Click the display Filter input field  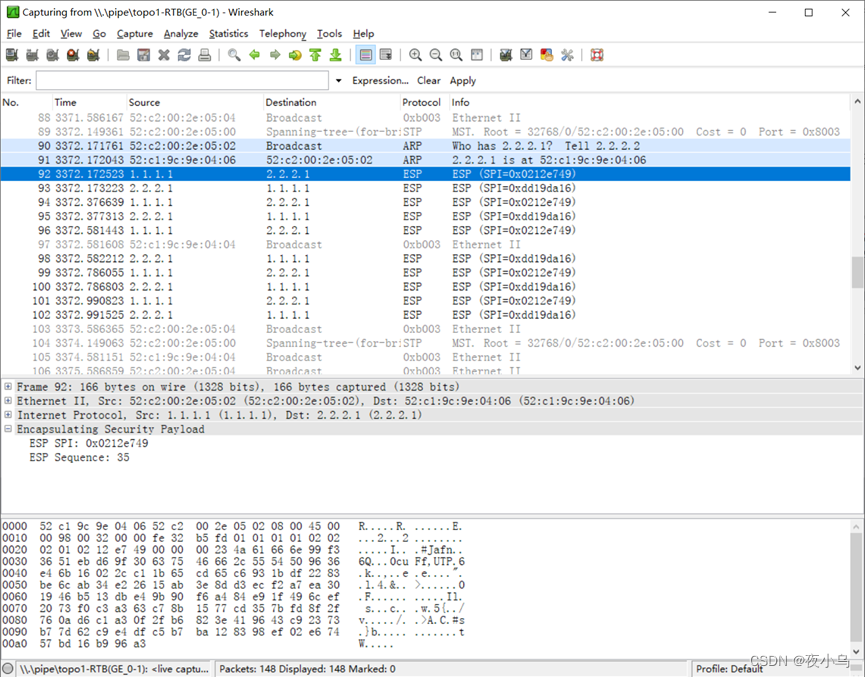click(x=182, y=81)
